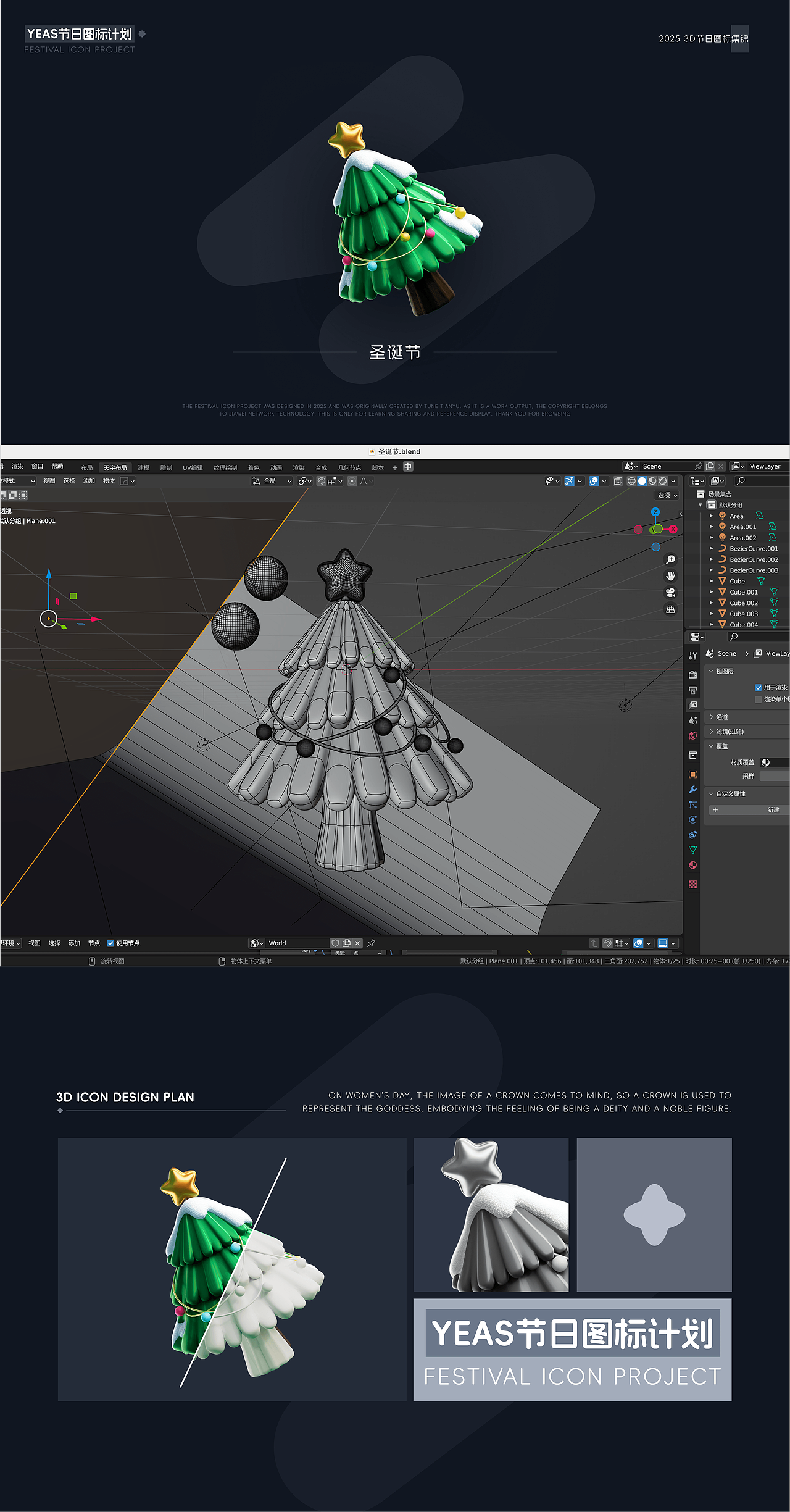Switch to solid viewport shading
The height and width of the screenshot is (1512, 790).
click(642, 481)
